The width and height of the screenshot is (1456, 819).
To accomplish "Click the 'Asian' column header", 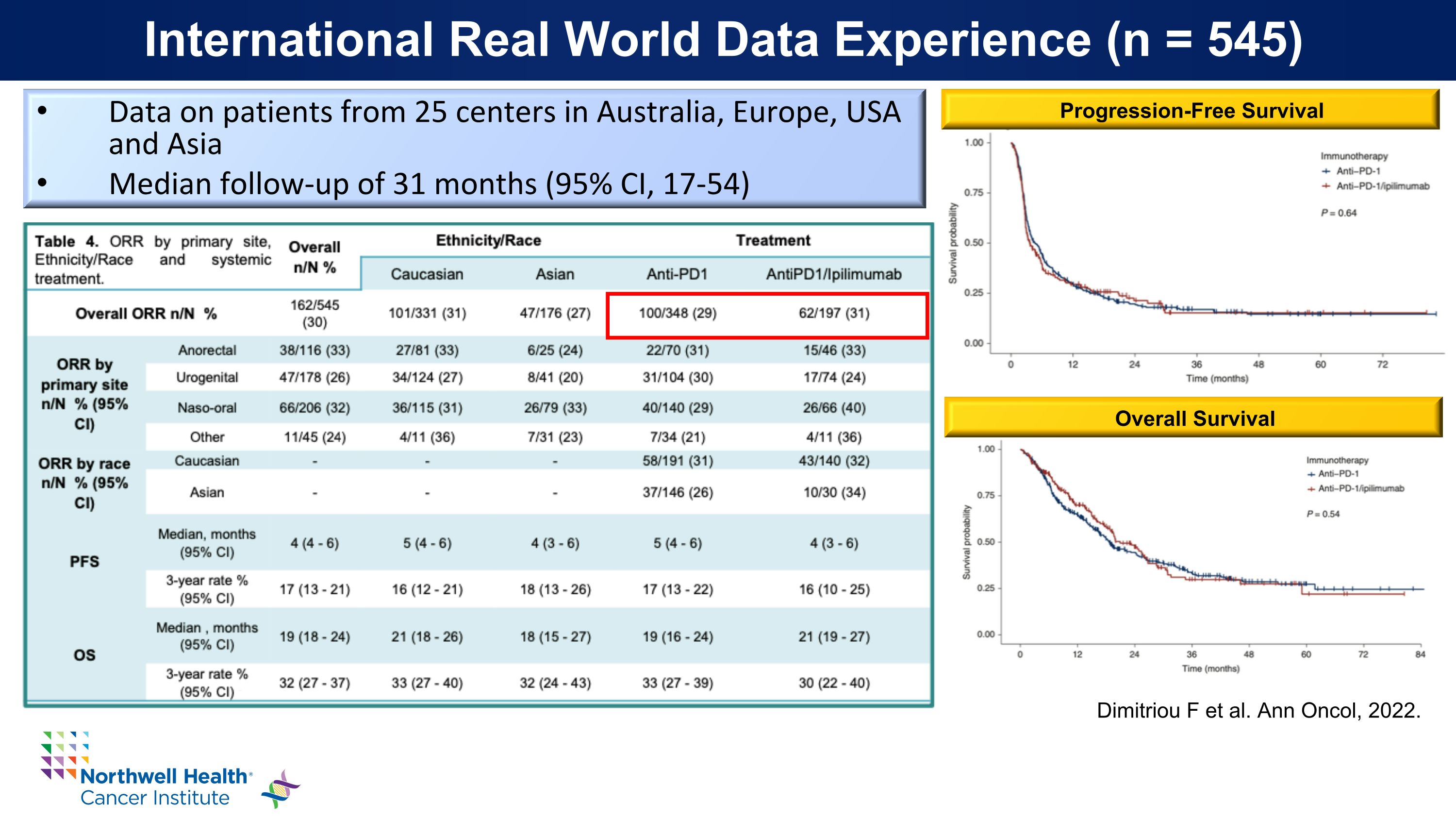I will coord(554,274).
